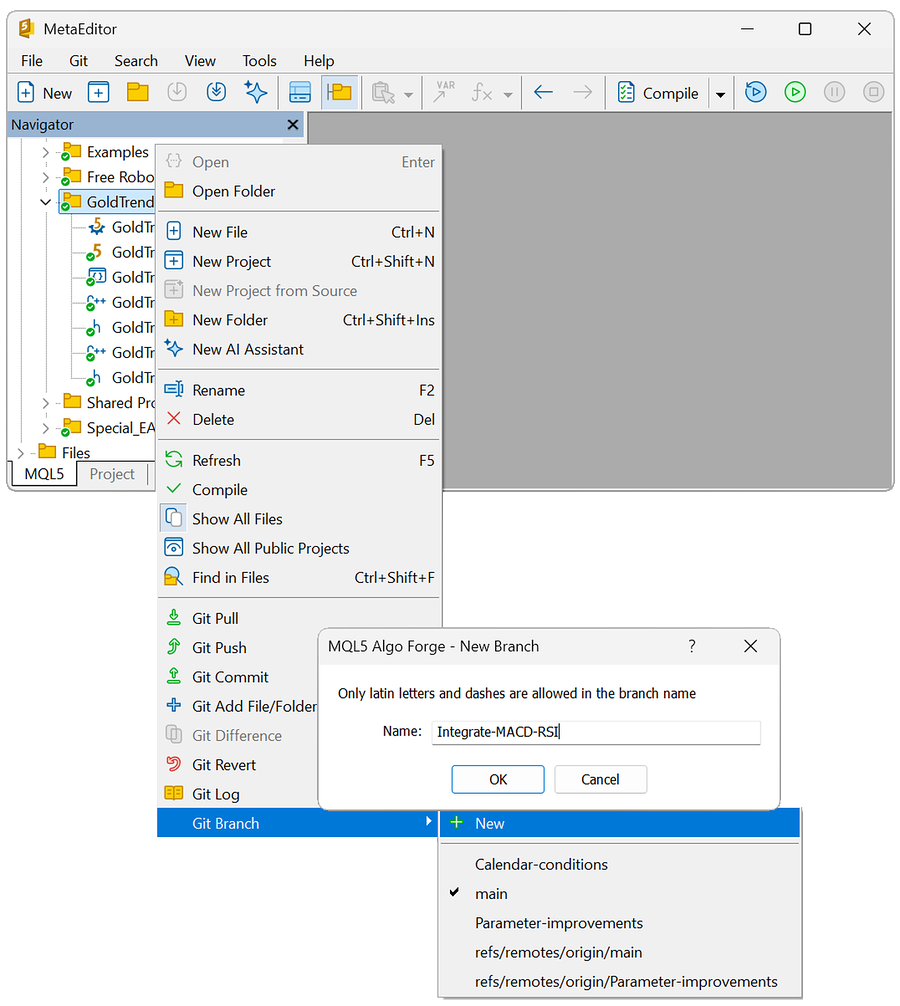Open the Search menu
This screenshot has height=1006, width=900.
(x=136, y=61)
